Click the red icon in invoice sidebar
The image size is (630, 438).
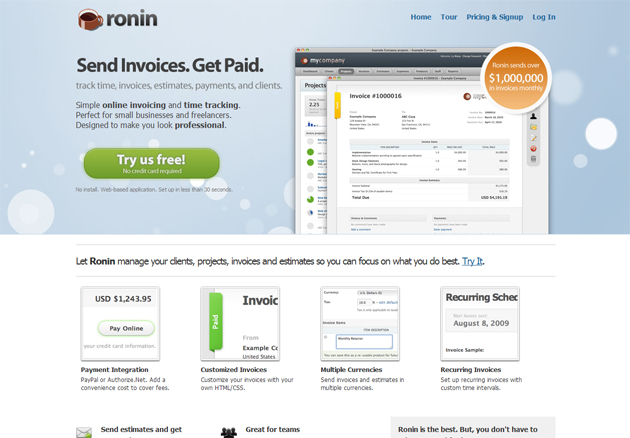(533, 149)
